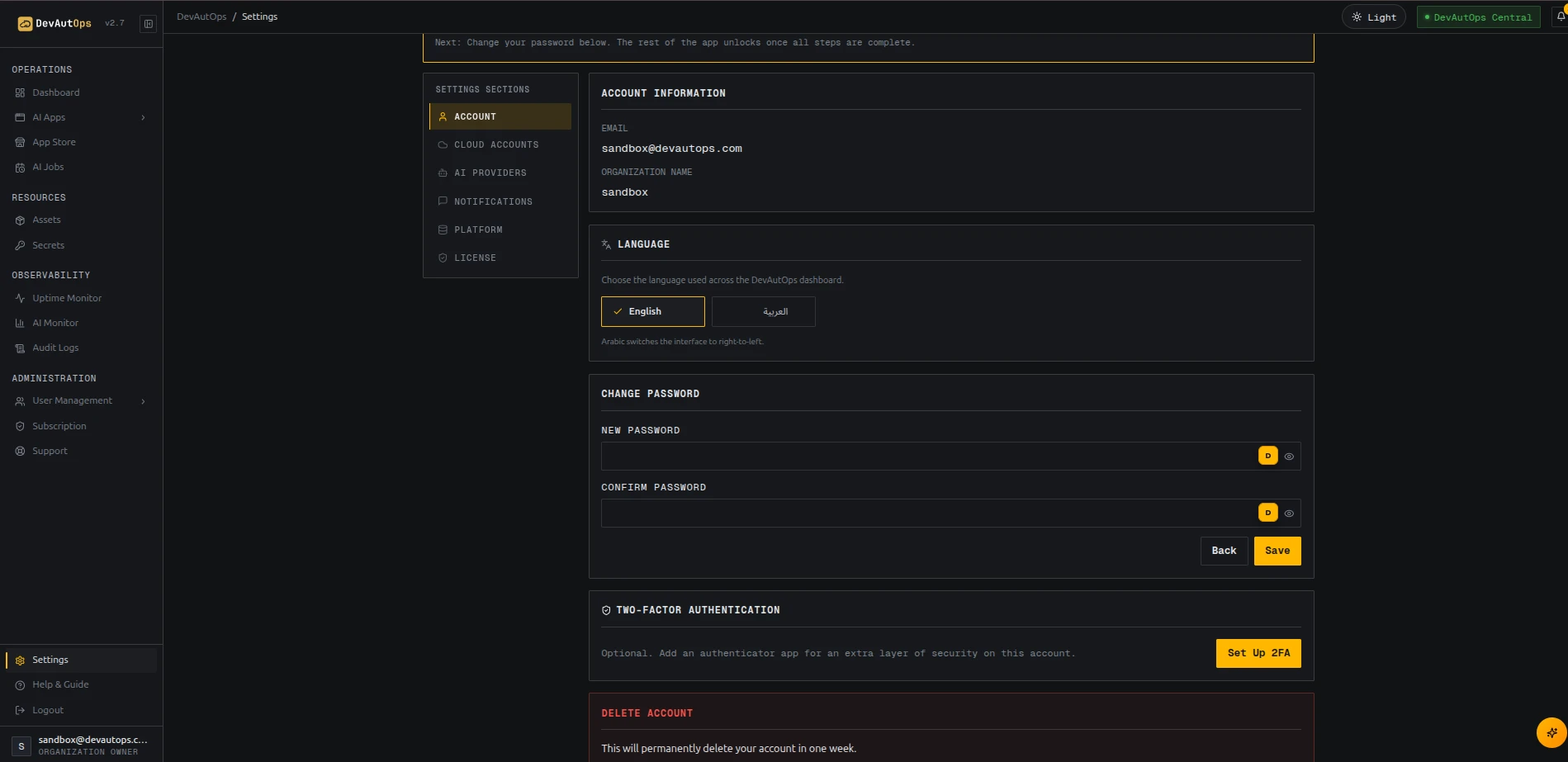1568x762 pixels.
Task: Click the Set Up 2FA button
Action: tap(1258, 653)
